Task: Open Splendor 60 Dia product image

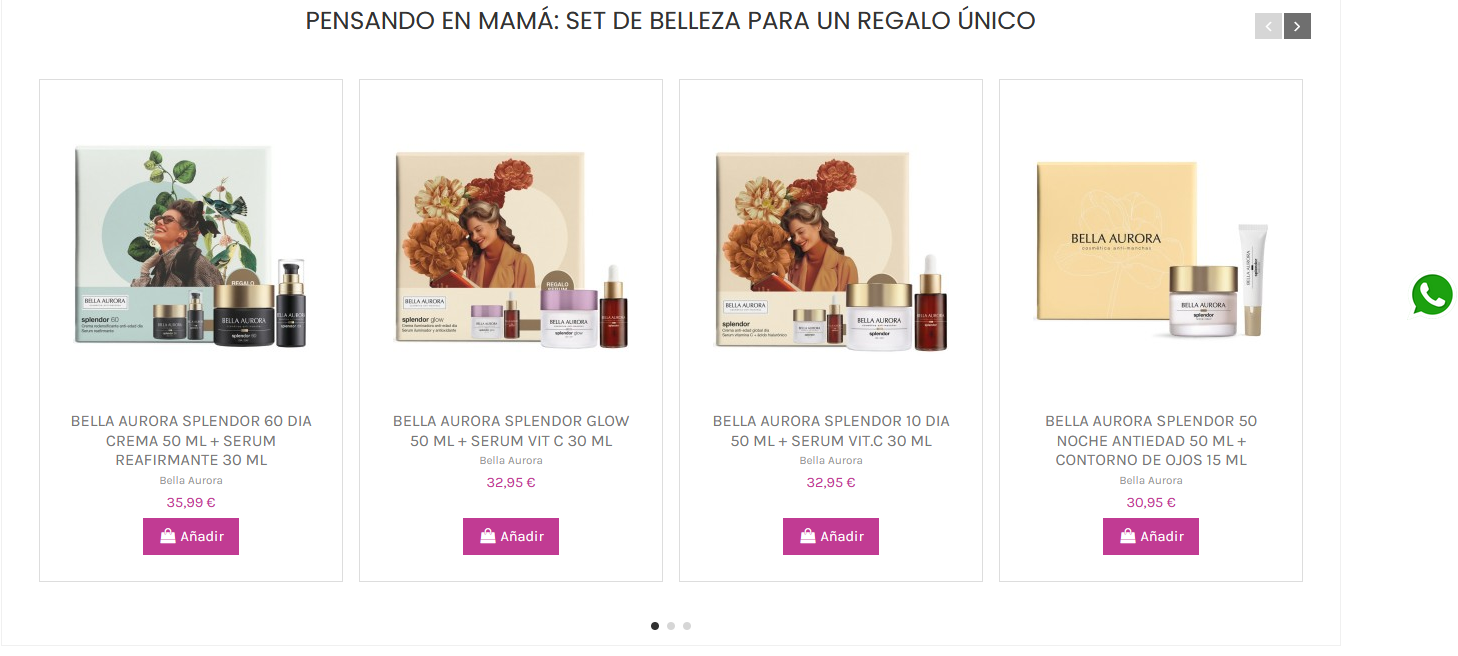Action: [191, 247]
